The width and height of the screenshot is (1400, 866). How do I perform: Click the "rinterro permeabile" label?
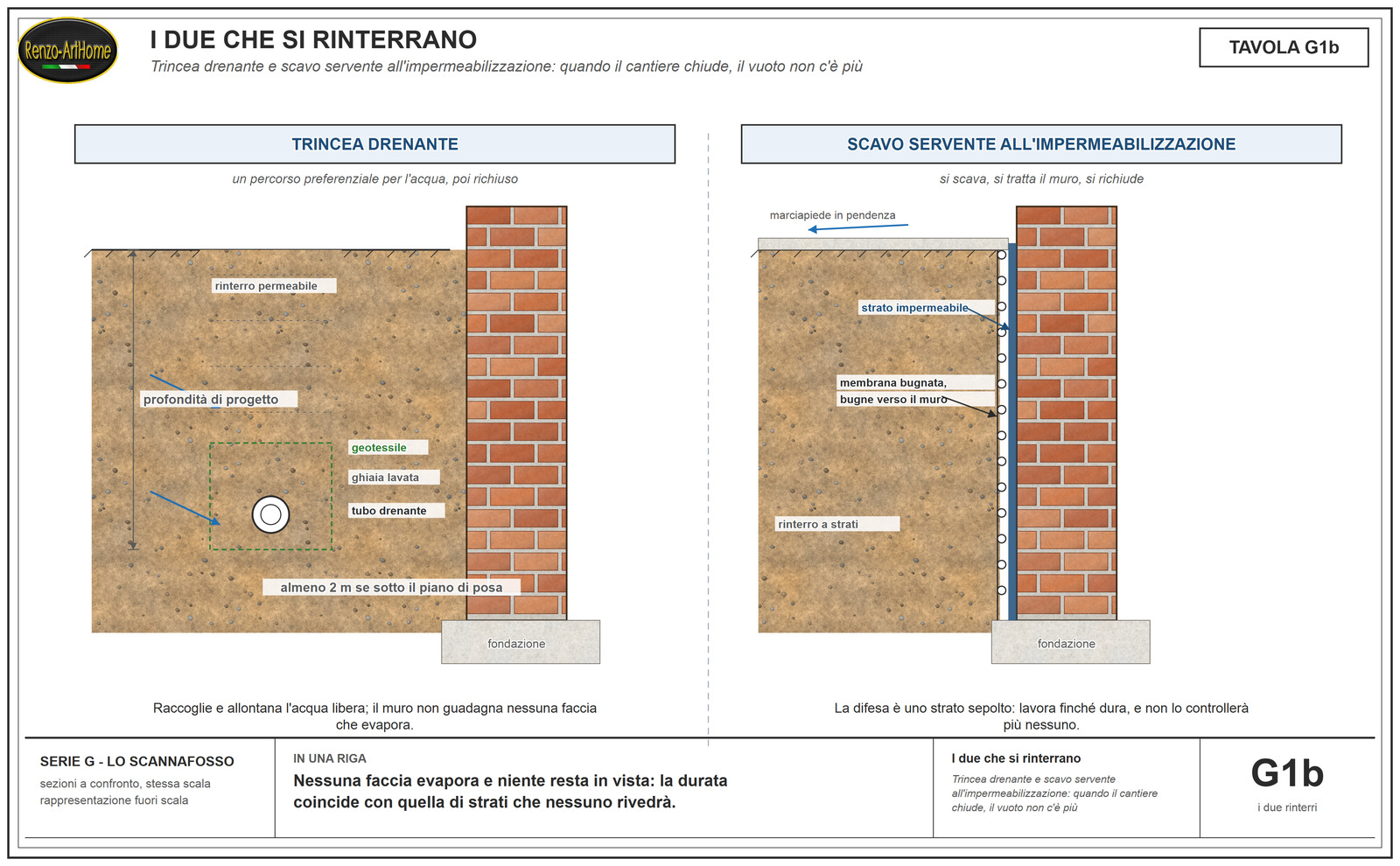[273, 286]
